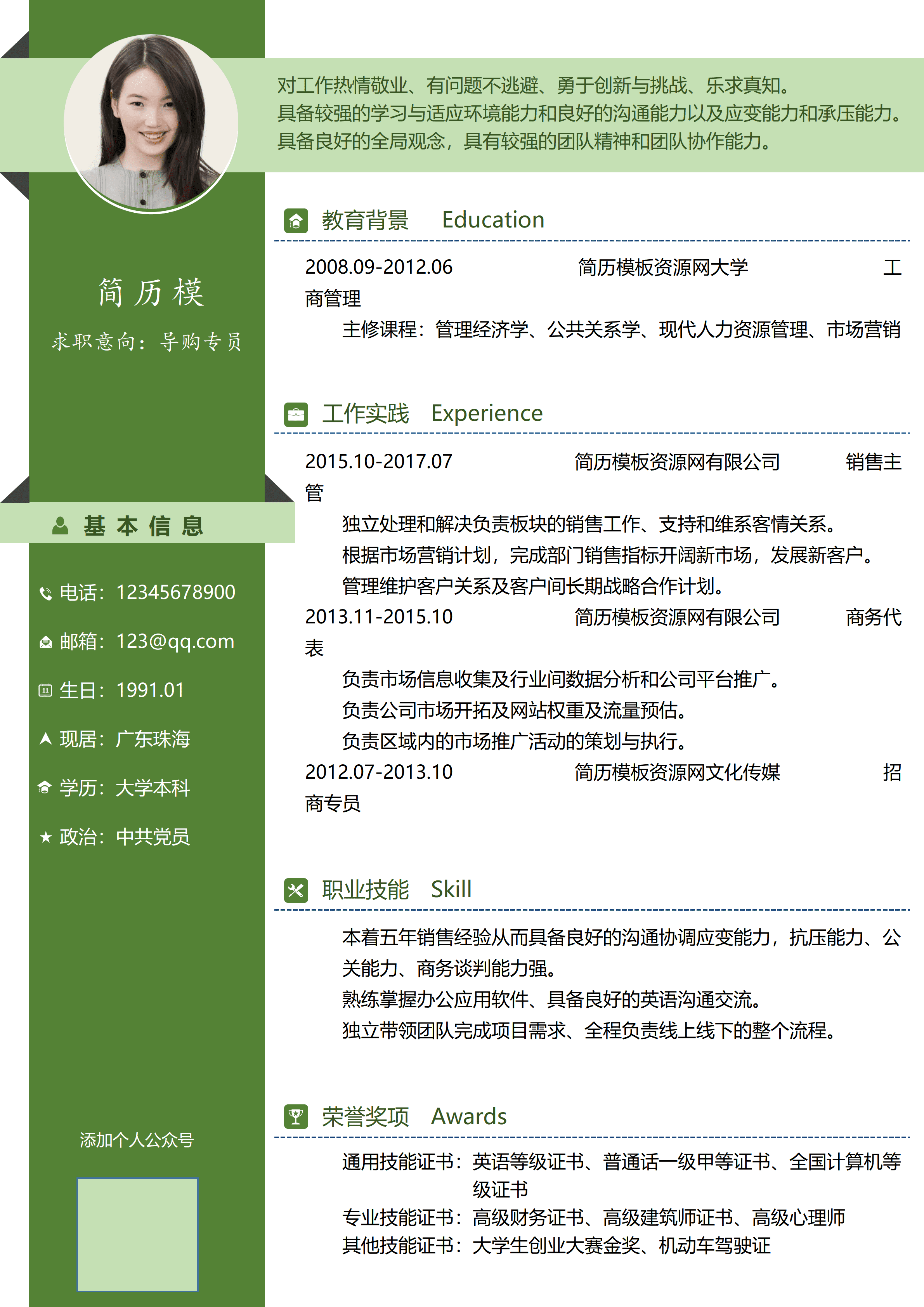Click the email address 123@qq.com
The image size is (924, 1307).
(x=175, y=642)
